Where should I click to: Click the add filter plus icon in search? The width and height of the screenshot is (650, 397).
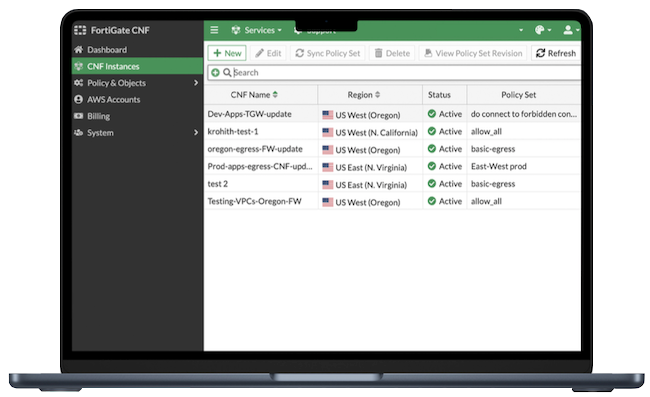point(216,73)
